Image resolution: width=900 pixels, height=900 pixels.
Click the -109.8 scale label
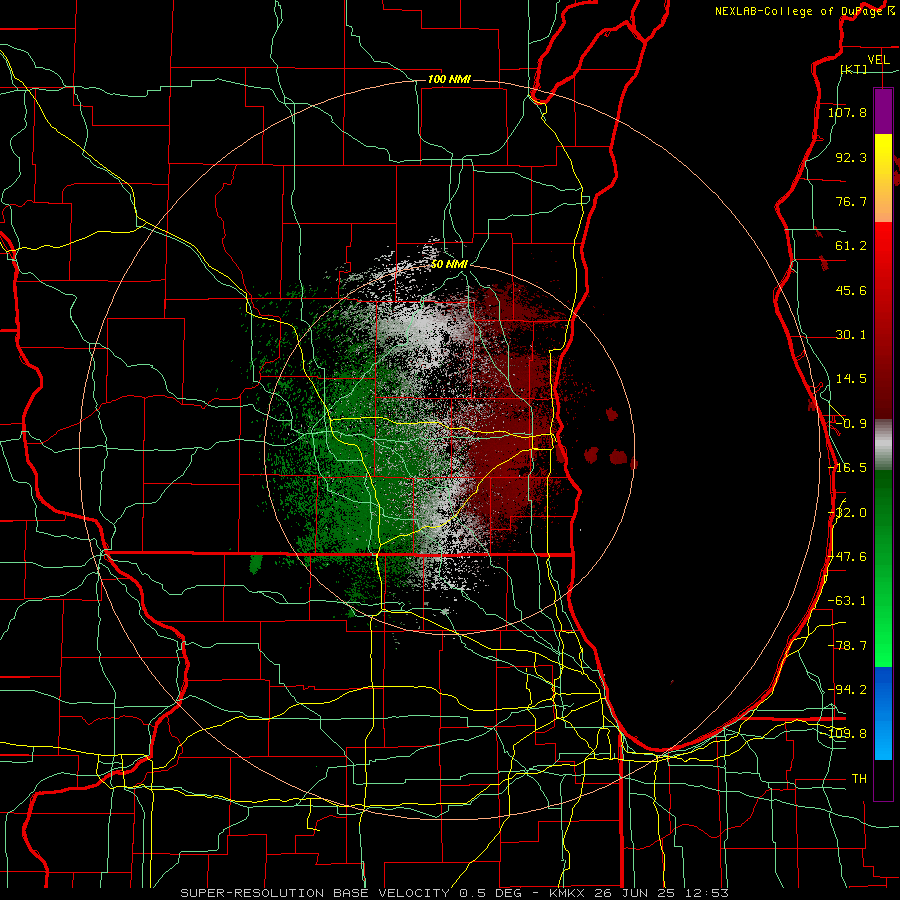tap(848, 734)
